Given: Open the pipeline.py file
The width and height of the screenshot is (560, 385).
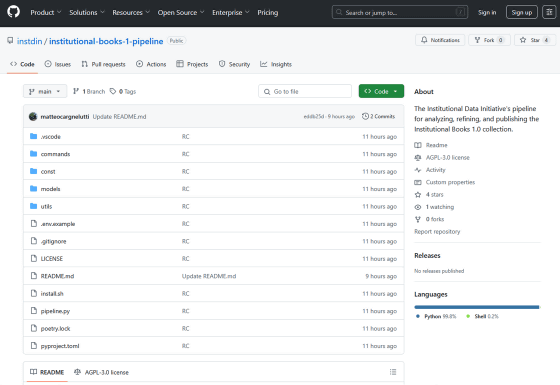Looking at the screenshot, I should coord(55,311).
